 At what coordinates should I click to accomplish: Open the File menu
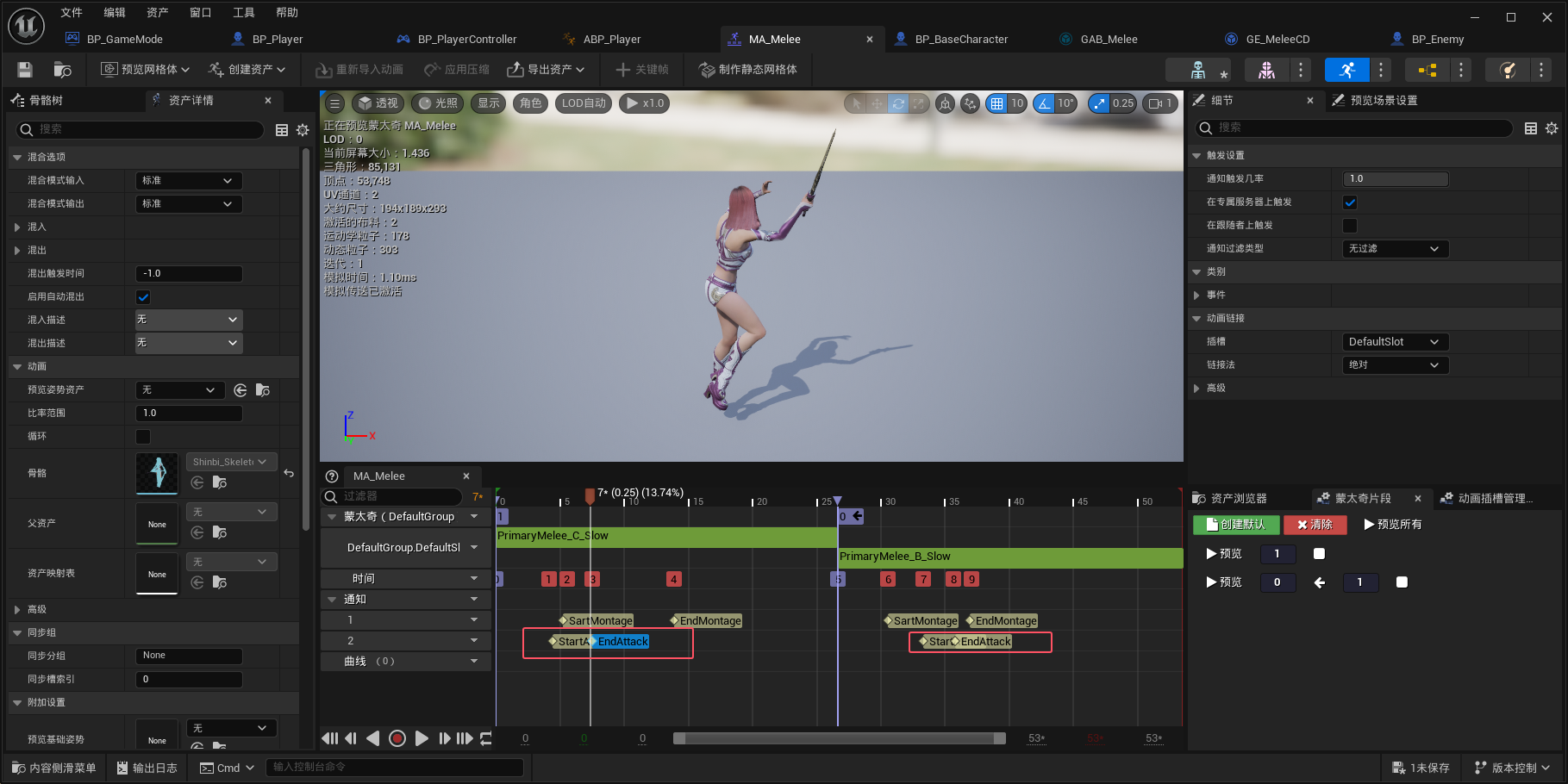72,13
